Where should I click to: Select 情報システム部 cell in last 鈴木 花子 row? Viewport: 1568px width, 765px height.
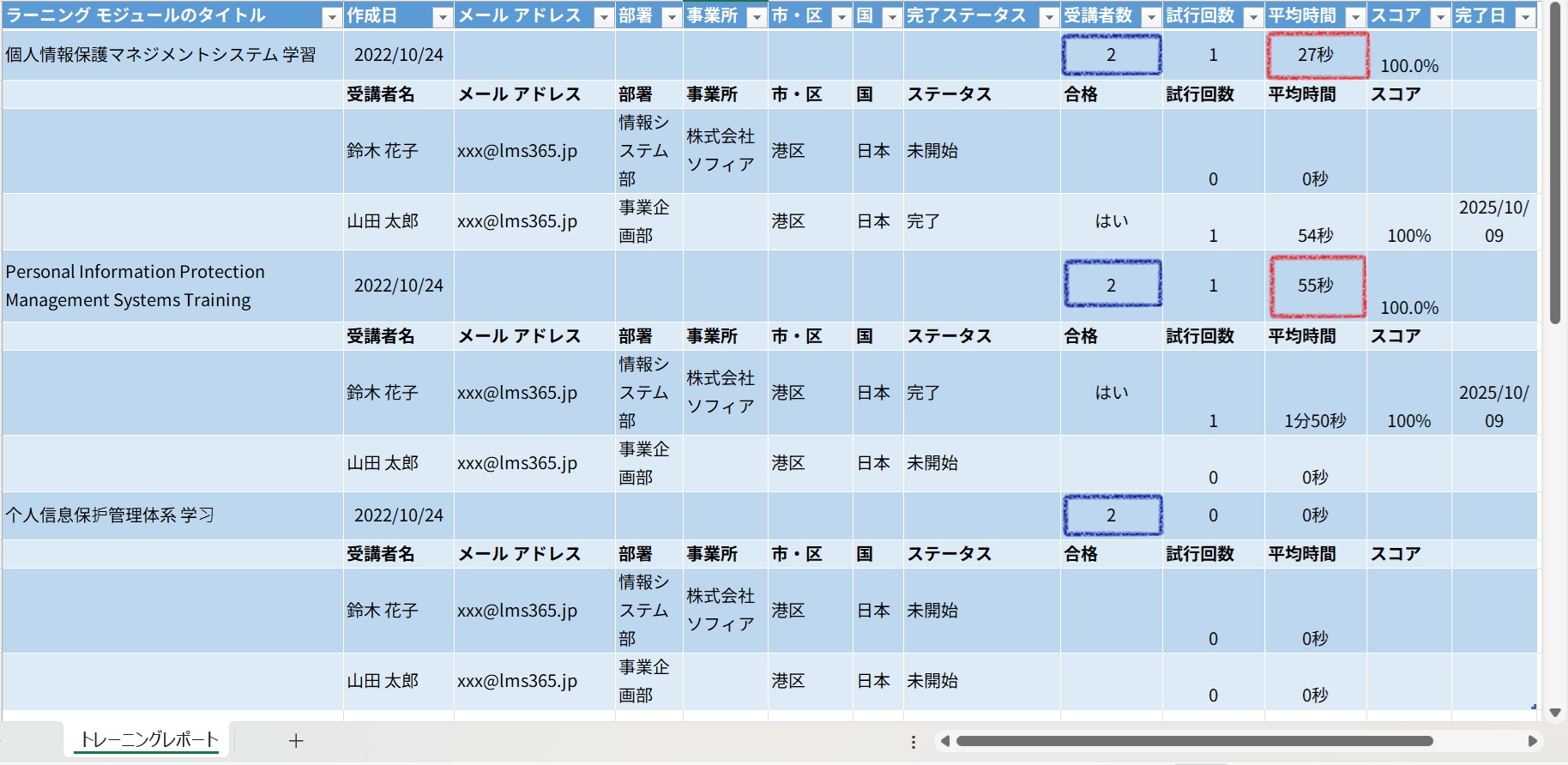click(649, 611)
